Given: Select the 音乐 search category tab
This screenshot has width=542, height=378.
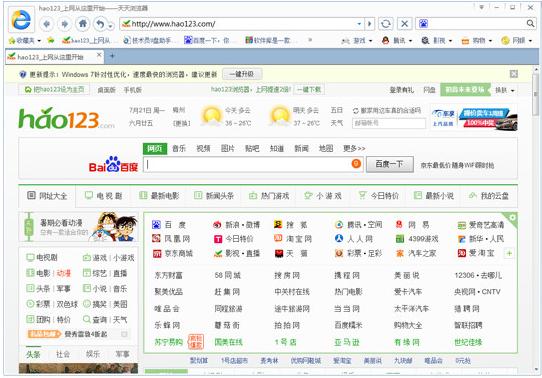Looking at the screenshot, I should point(179,149).
